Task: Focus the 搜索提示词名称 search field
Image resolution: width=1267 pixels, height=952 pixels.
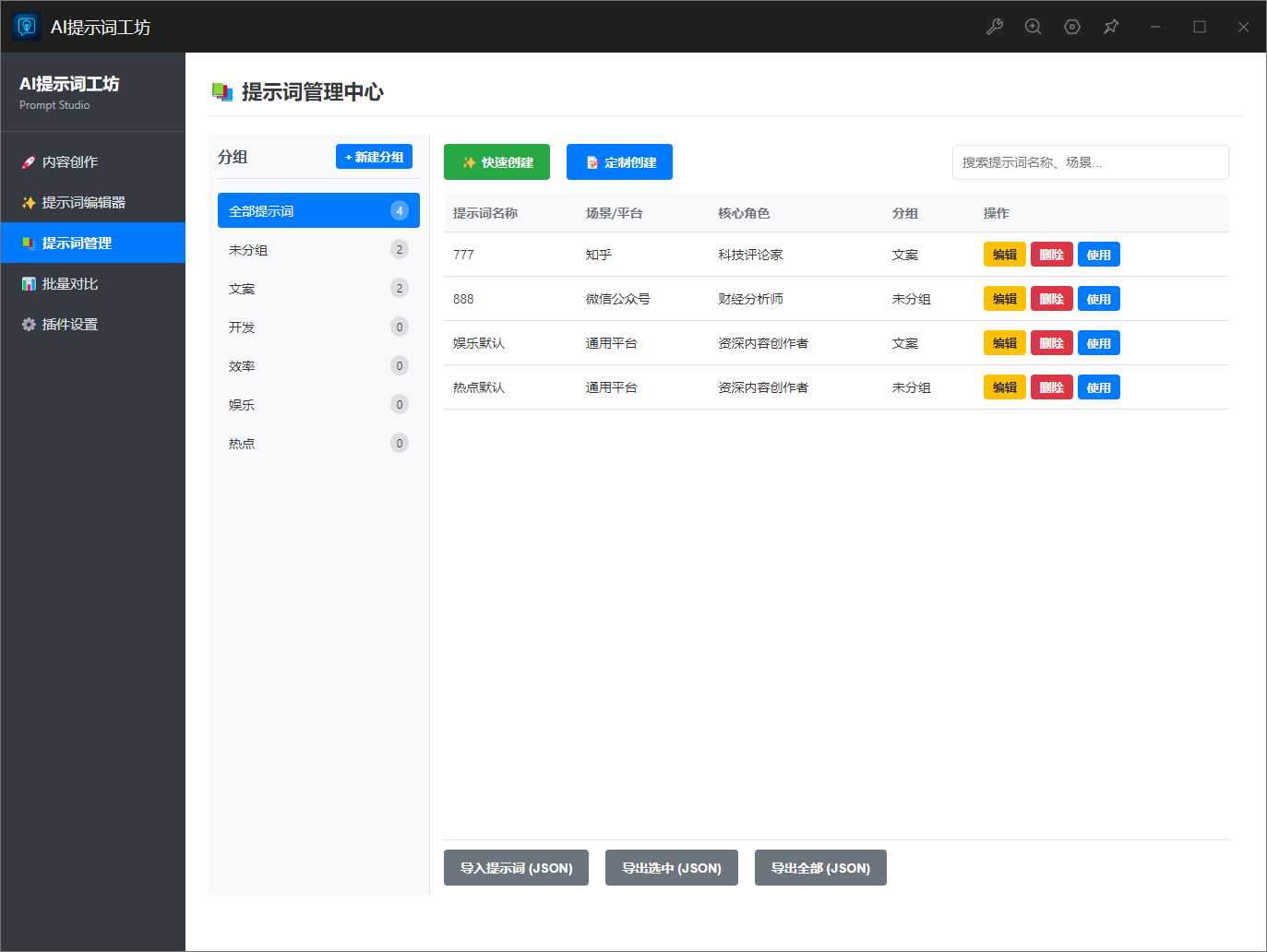Action: (x=1090, y=162)
